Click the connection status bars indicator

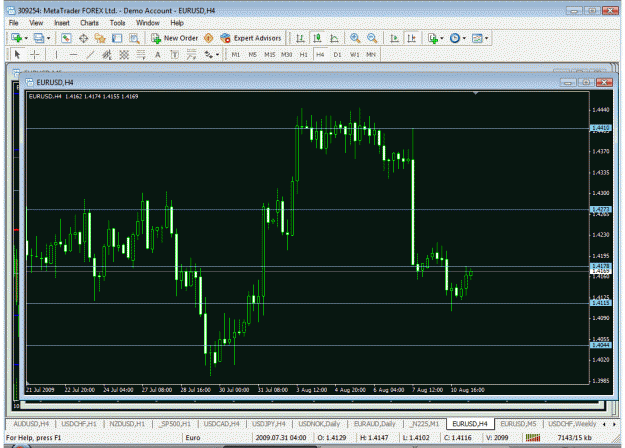533,438
